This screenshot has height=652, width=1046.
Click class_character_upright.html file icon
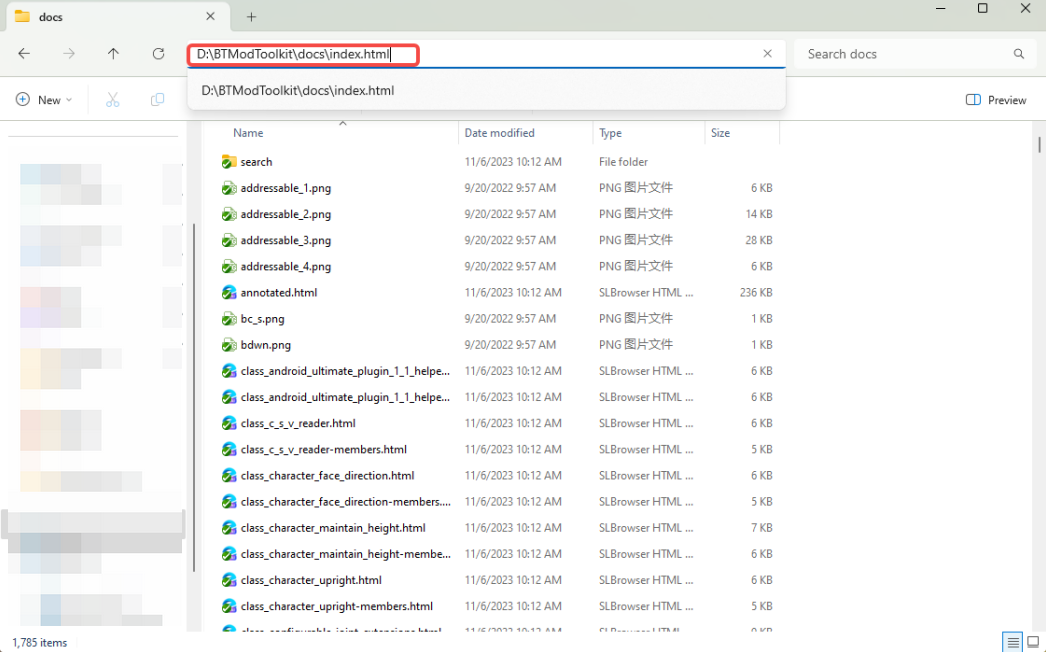point(229,580)
